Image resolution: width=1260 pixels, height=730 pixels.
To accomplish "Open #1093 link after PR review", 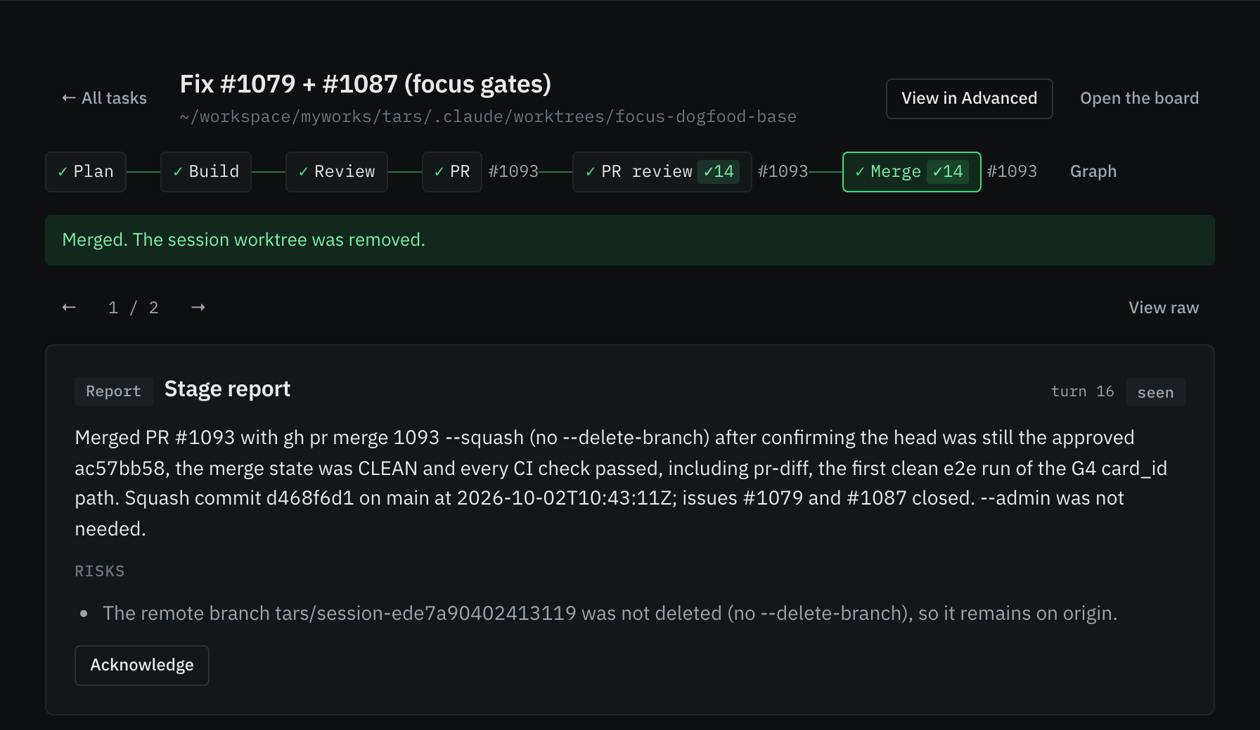I will [x=783, y=172].
